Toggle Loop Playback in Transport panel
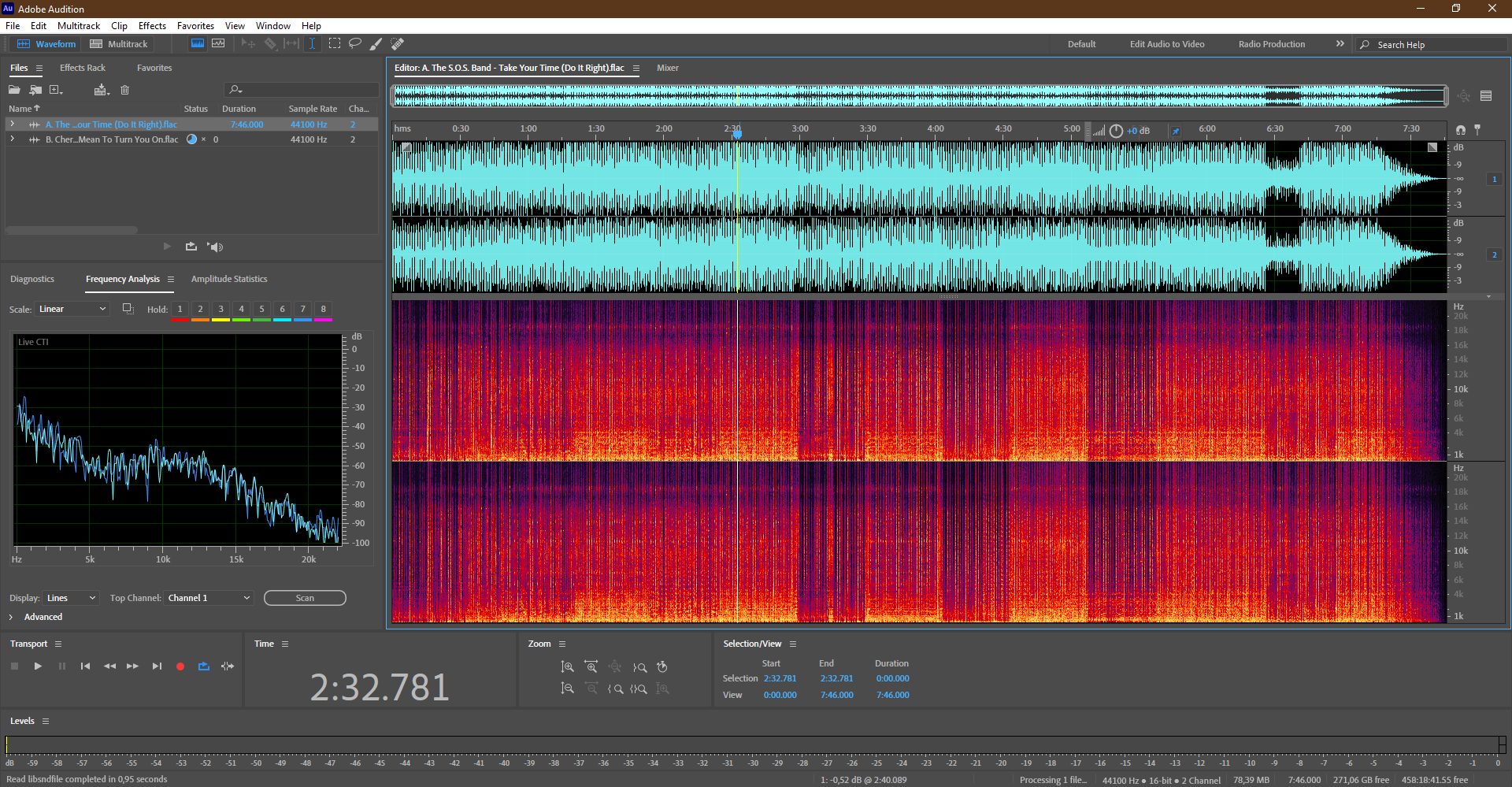The height and width of the screenshot is (787, 1512). pyautogui.click(x=204, y=666)
